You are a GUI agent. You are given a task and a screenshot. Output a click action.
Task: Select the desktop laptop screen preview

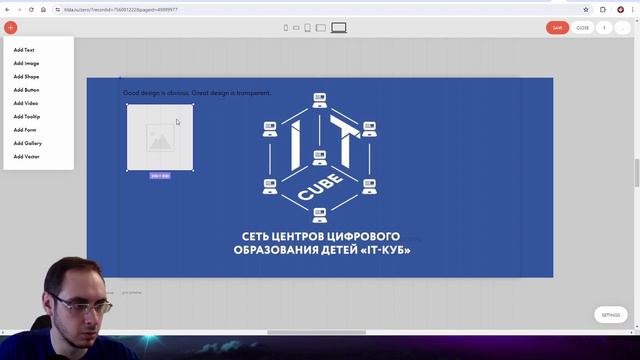(339, 28)
